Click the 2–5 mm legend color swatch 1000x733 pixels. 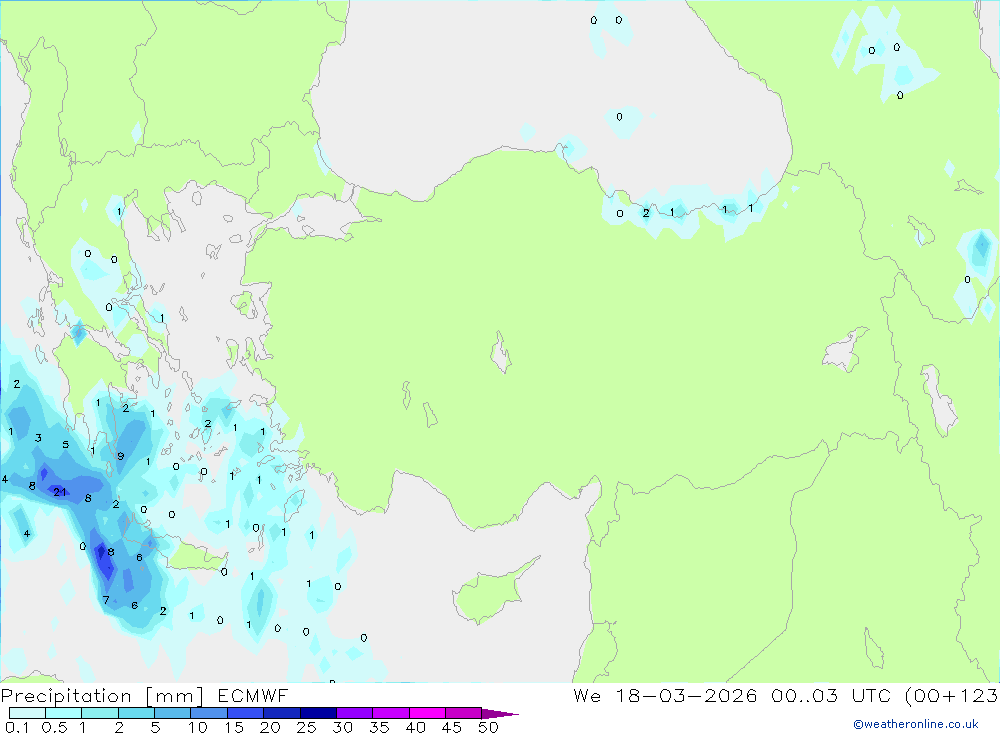pos(136,713)
